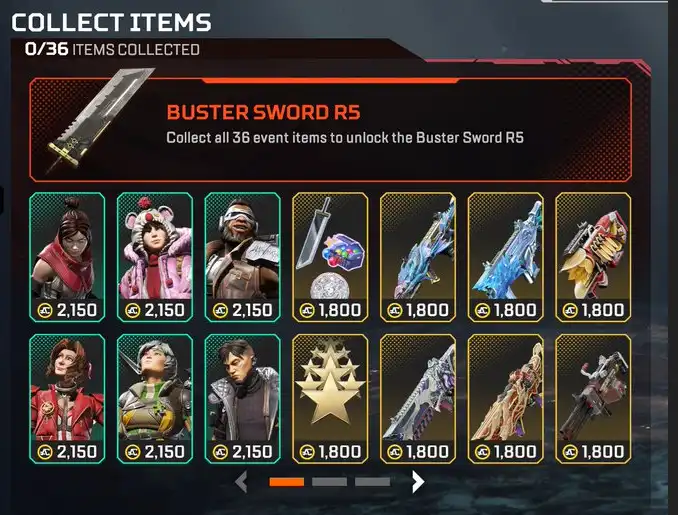Select the silver-haired legend in green armor
Viewport: 678px width, 515px height.
[155, 399]
